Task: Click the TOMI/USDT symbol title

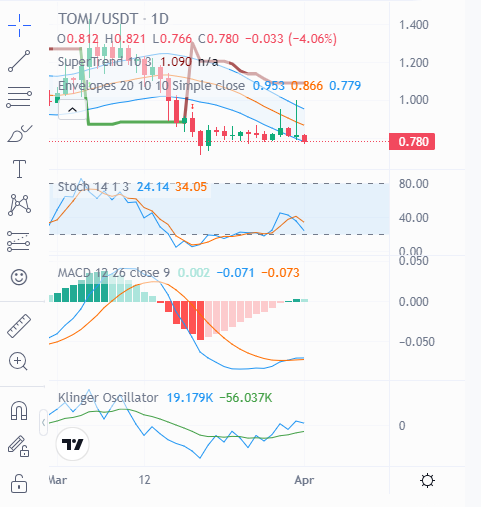Action: pos(98,19)
